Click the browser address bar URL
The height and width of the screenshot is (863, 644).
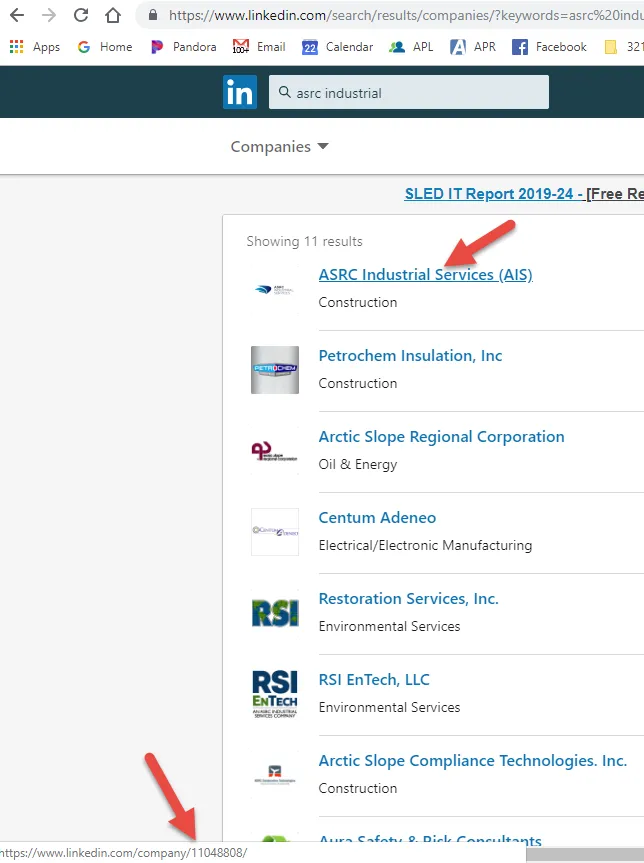click(x=406, y=15)
